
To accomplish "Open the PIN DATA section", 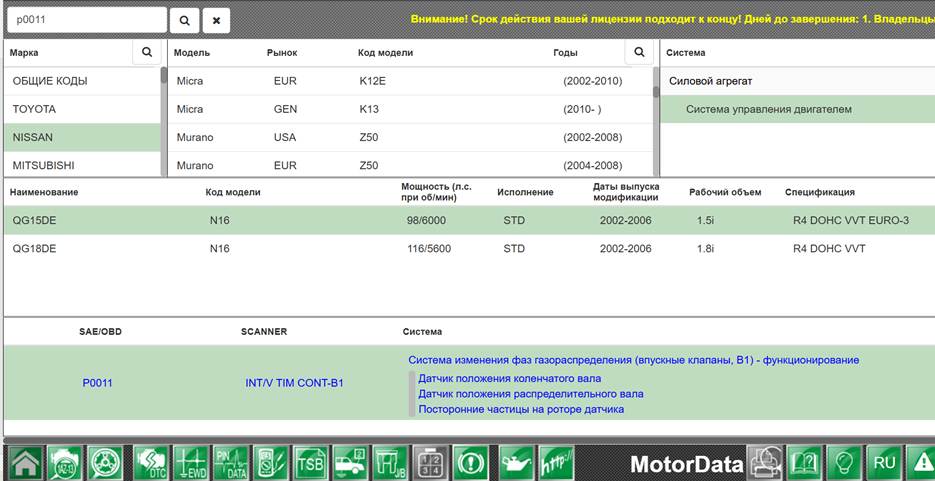I will point(230,463).
